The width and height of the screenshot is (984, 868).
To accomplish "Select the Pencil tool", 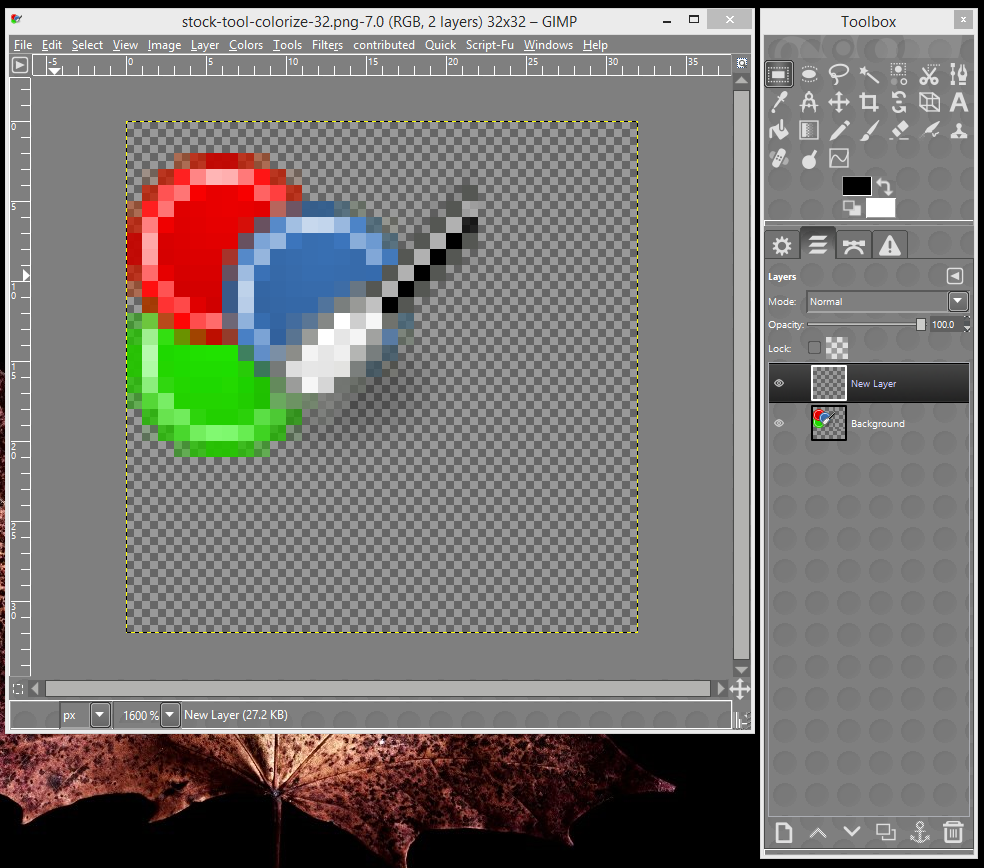I will coord(839,130).
